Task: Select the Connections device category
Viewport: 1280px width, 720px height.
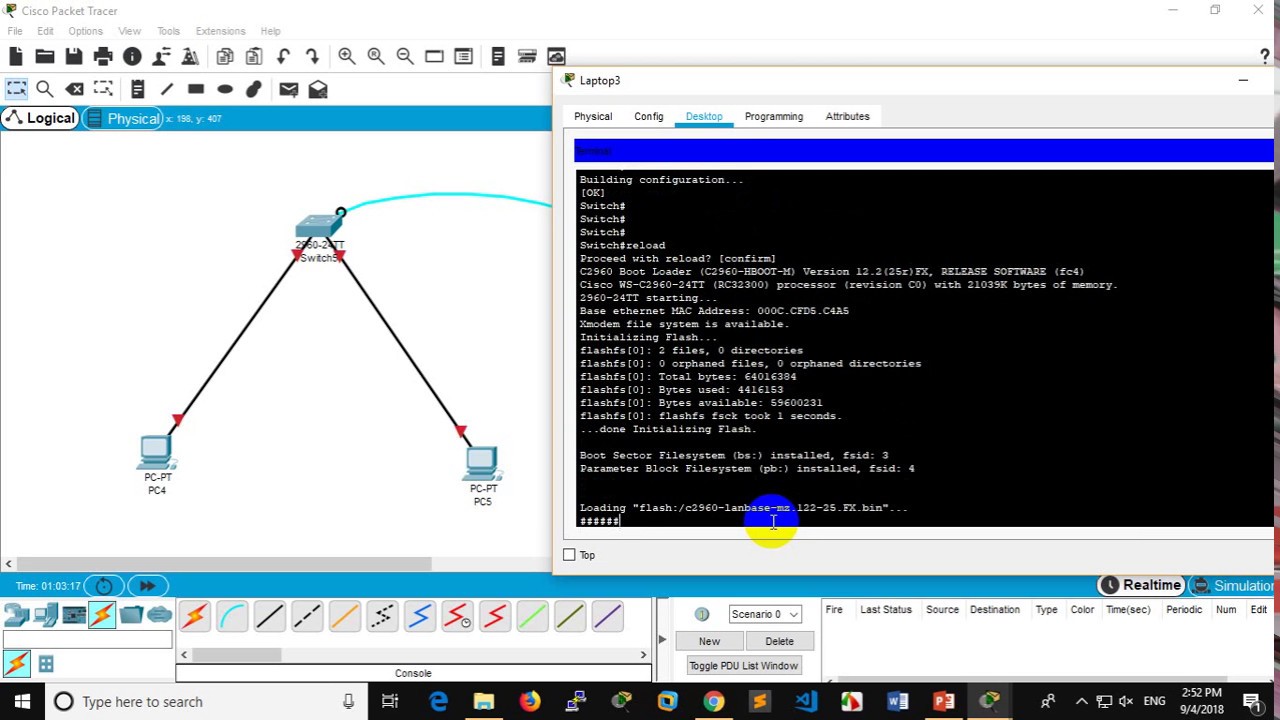Action: point(102,615)
